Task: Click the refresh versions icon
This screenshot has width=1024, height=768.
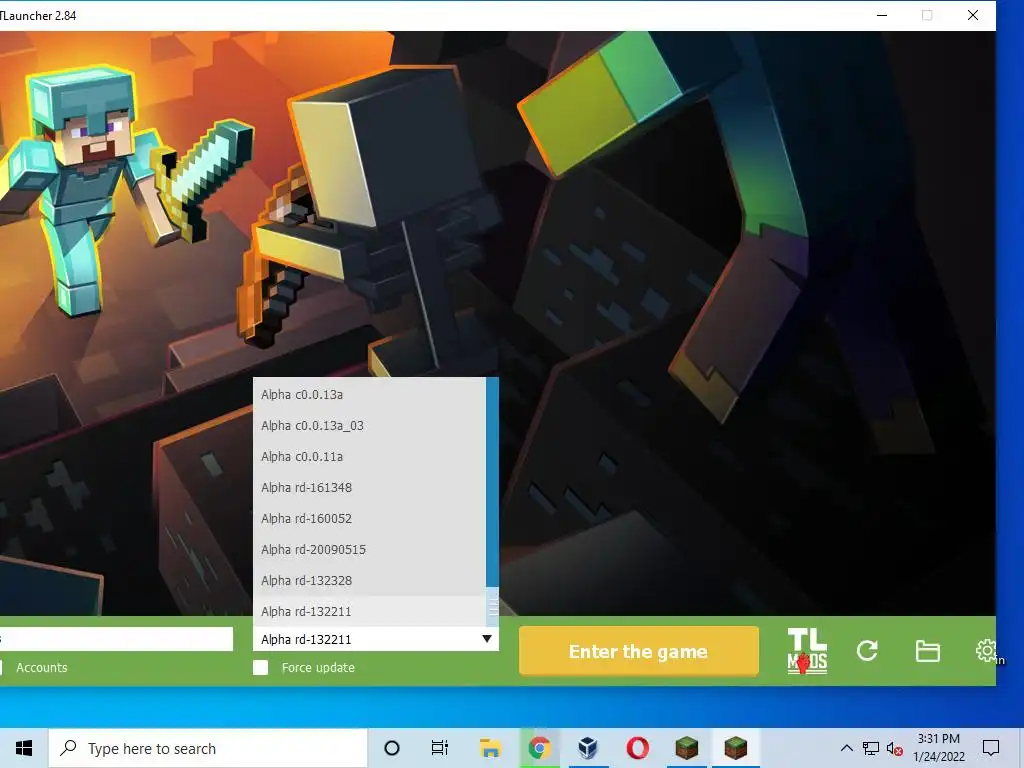Action: coord(867,650)
